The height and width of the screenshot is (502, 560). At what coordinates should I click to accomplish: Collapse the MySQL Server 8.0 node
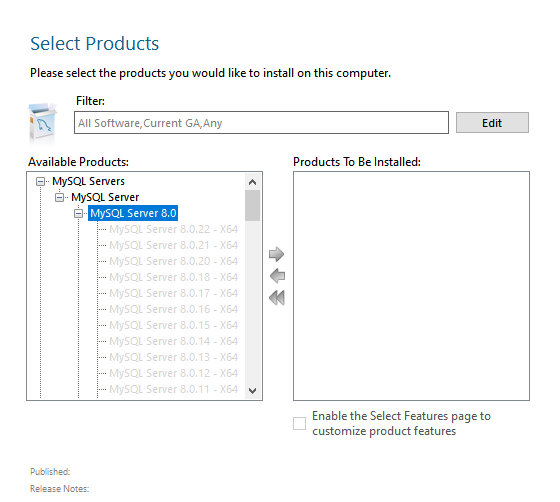tap(78, 214)
